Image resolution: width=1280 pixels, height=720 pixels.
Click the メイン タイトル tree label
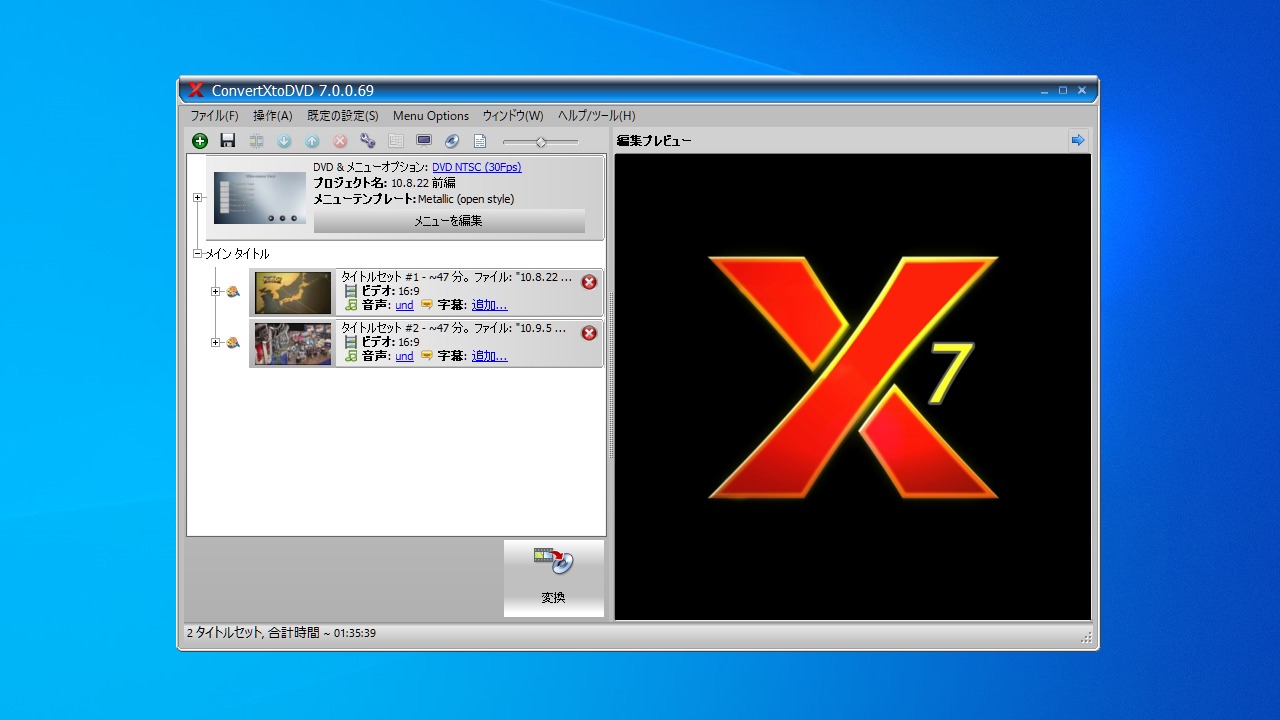click(x=237, y=254)
